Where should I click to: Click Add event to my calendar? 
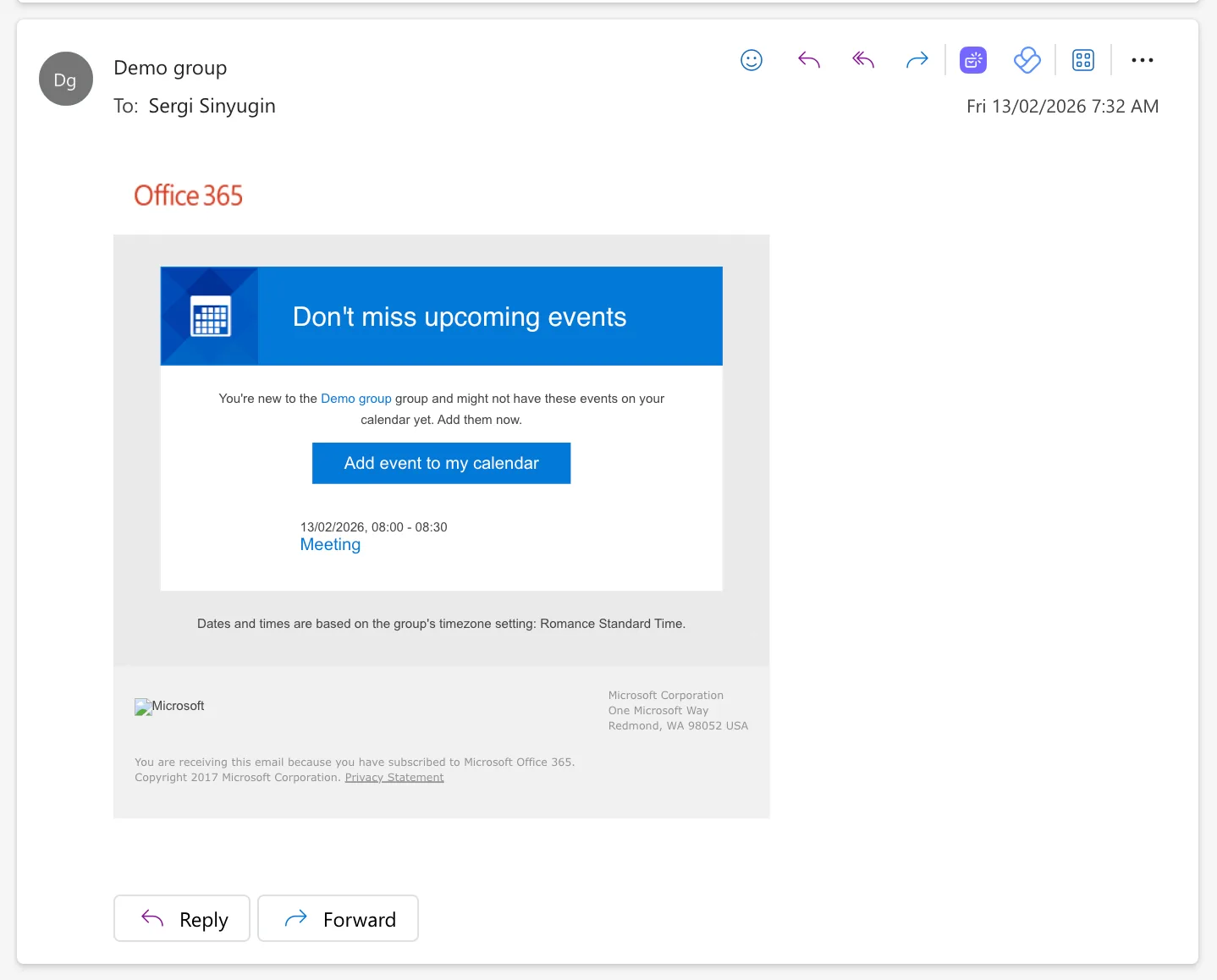pyautogui.click(x=441, y=463)
